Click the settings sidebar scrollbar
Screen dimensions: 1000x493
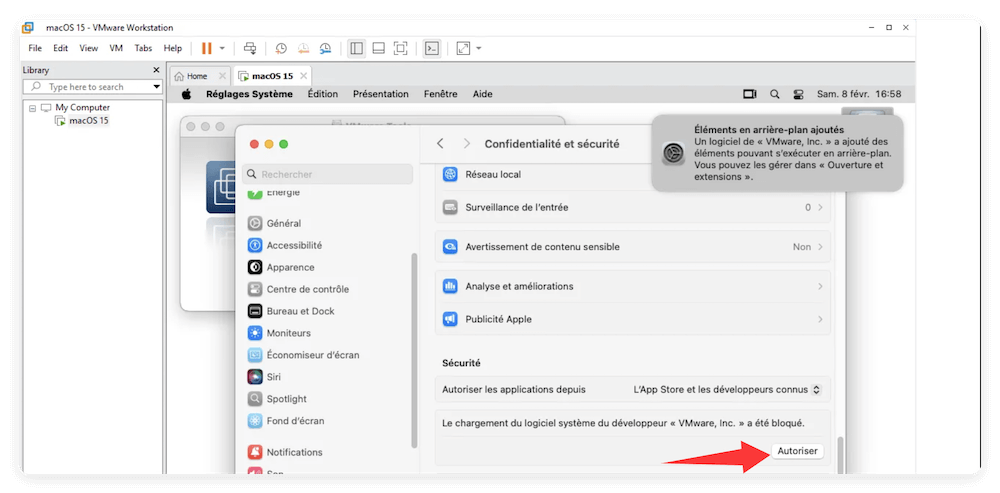(415, 350)
